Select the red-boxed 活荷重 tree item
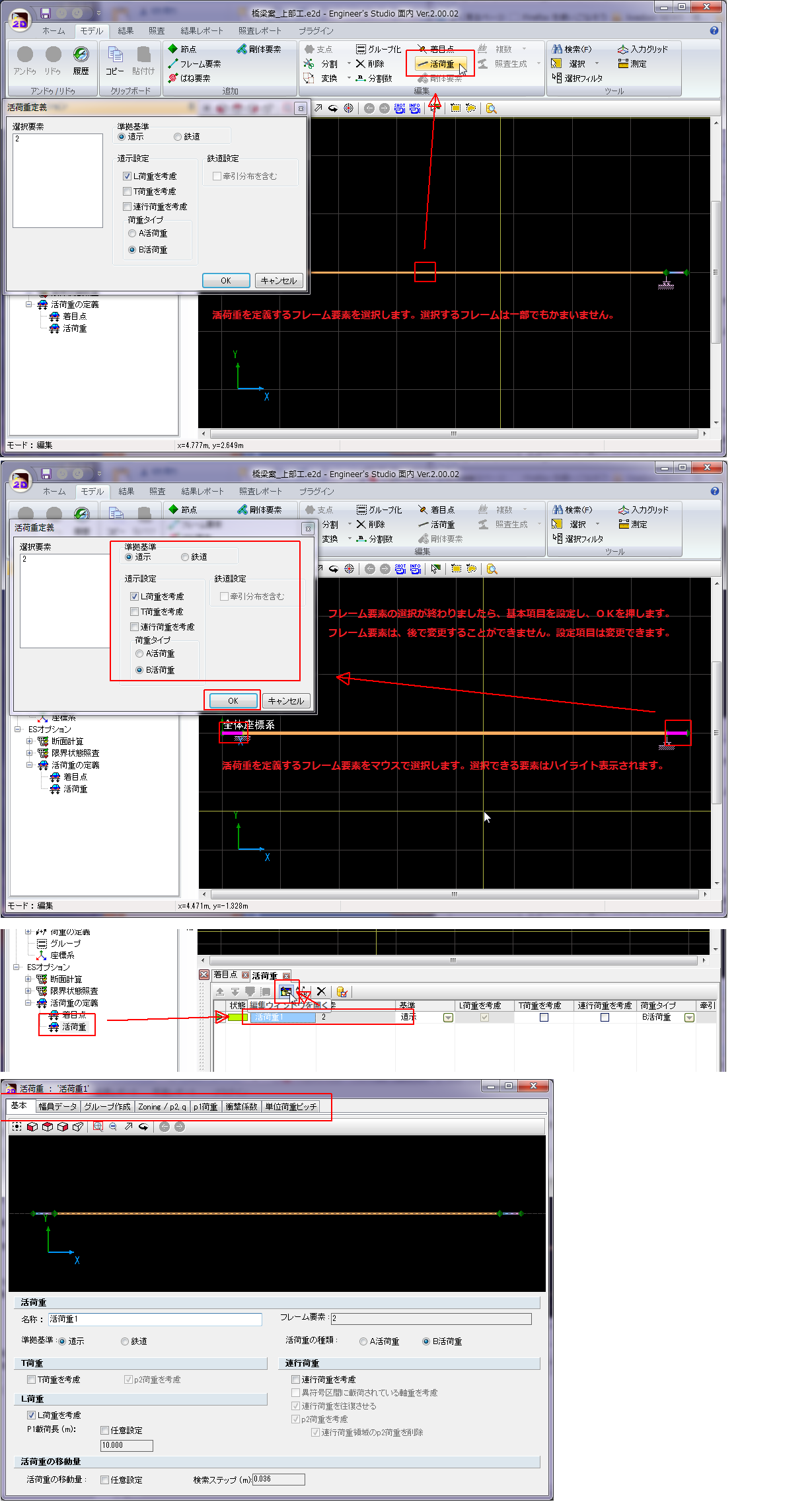 67,1027
